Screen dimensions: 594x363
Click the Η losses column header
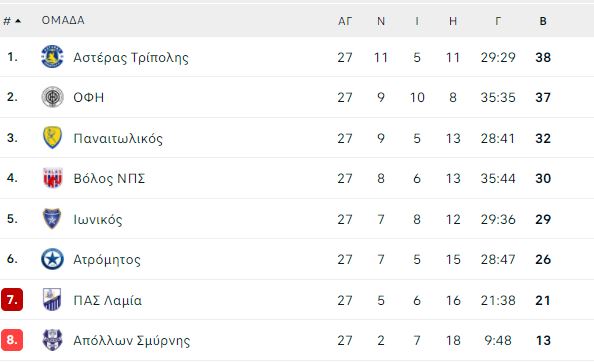coord(453,21)
